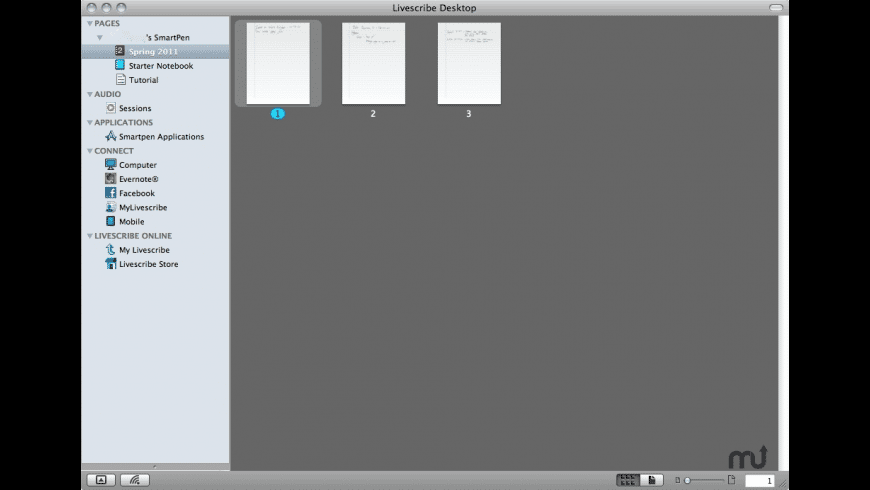This screenshot has width=870, height=490.
Task: Select the Spring 2011 text row
Action: pyautogui.click(x=155, y=51)
